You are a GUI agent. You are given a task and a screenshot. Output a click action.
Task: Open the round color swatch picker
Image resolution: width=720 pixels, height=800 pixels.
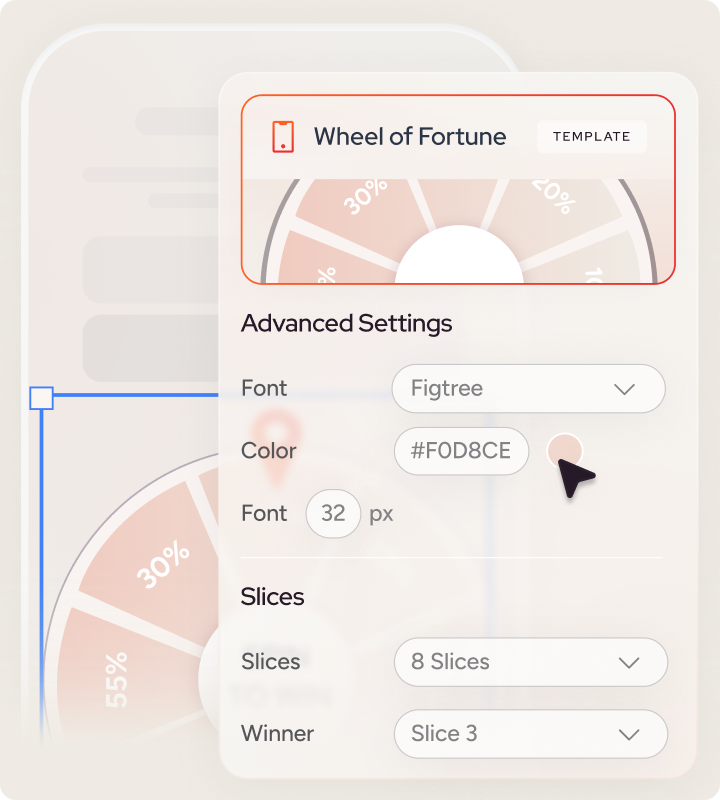click(565, 451)
